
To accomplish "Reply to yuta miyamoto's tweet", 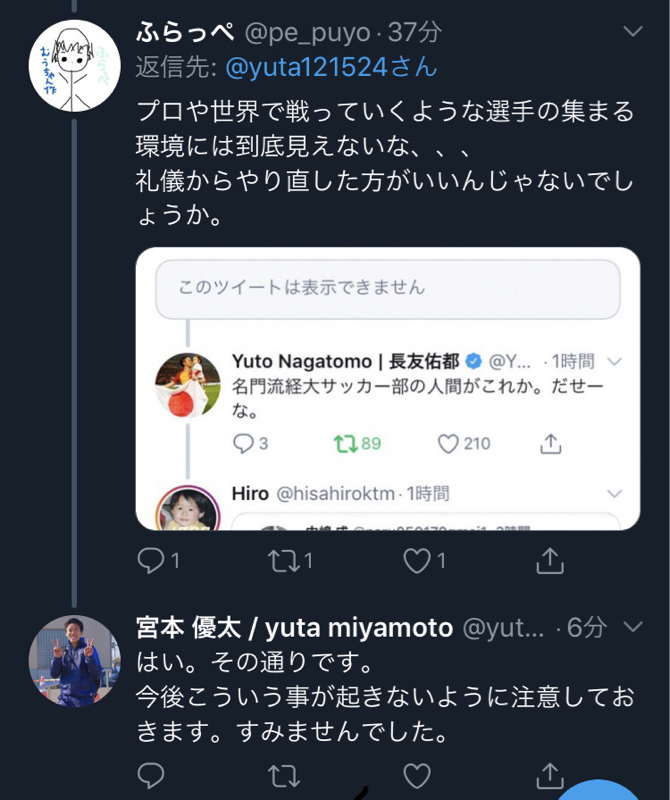I will click(x=151, y=776).
